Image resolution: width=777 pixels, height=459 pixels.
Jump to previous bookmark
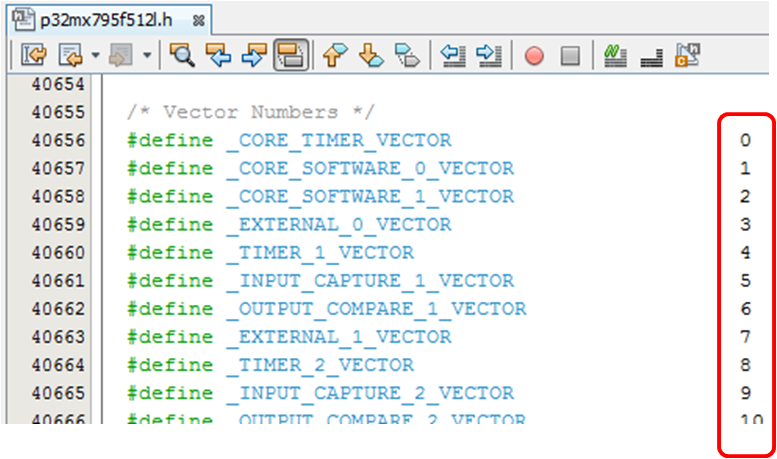point(335,55)
